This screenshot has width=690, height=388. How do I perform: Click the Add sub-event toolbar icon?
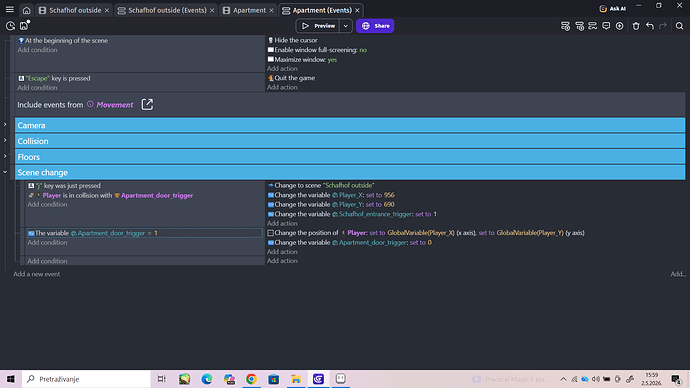[x=580, y=26]
